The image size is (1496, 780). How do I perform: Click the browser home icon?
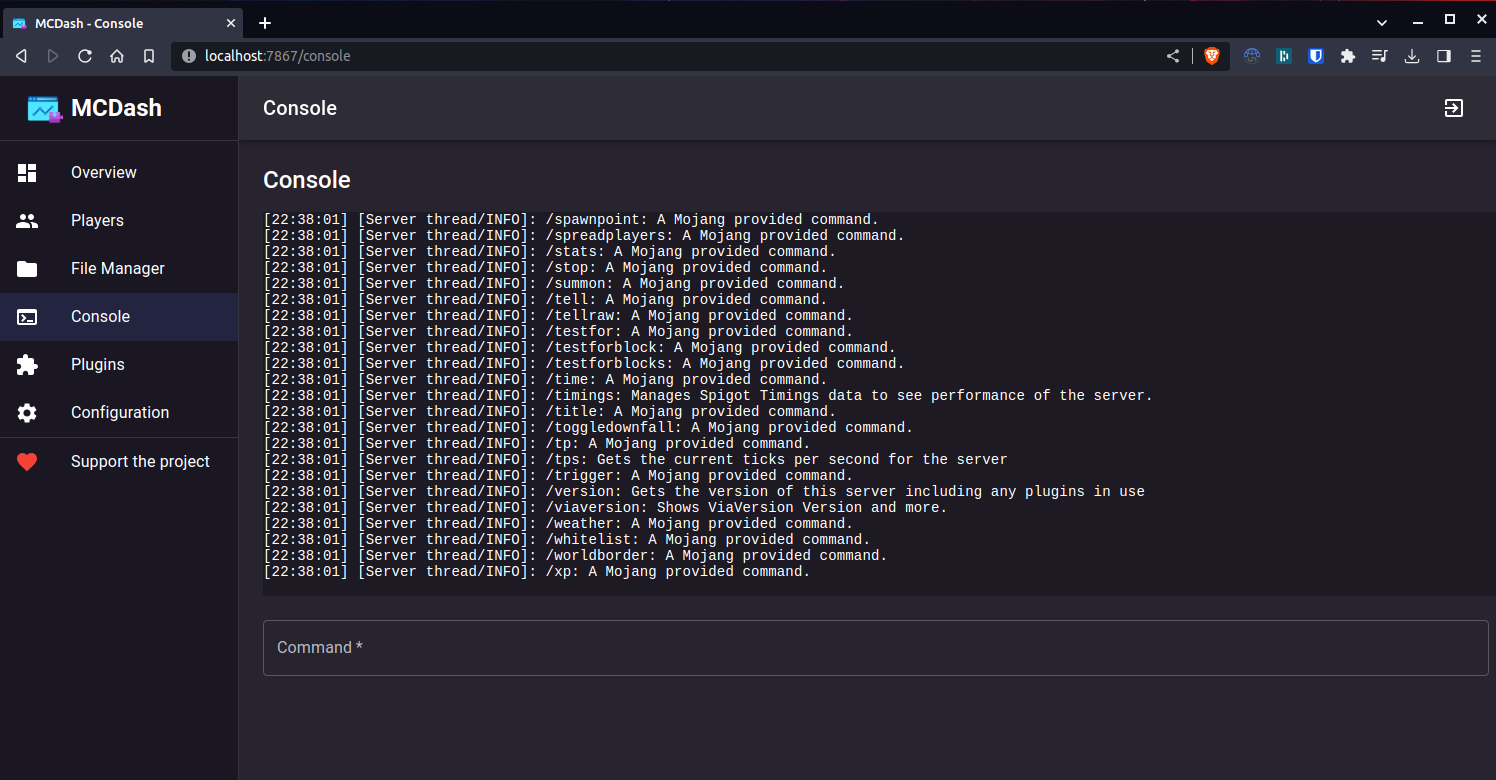tap(117, 57)
